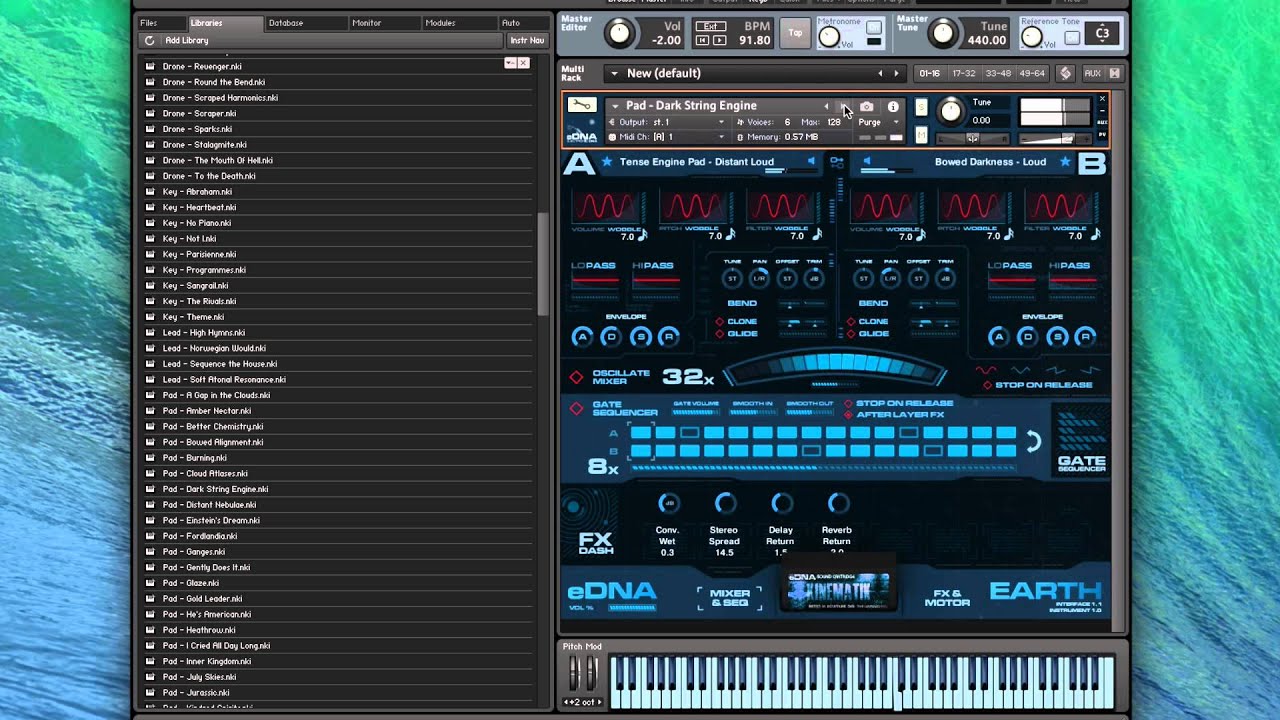Click the speaker icon for layer A

pos(811,161)
